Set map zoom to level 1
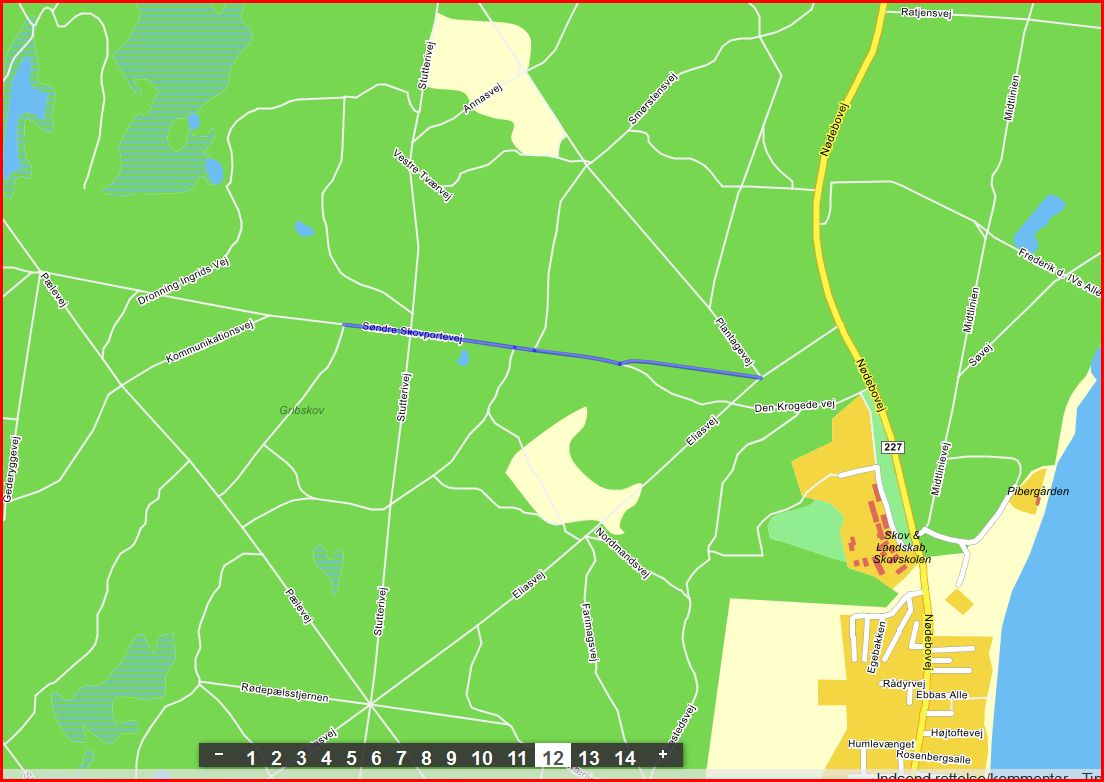Image resolution: width=1104 pixels, height=782 pixels. pos(251,758)
